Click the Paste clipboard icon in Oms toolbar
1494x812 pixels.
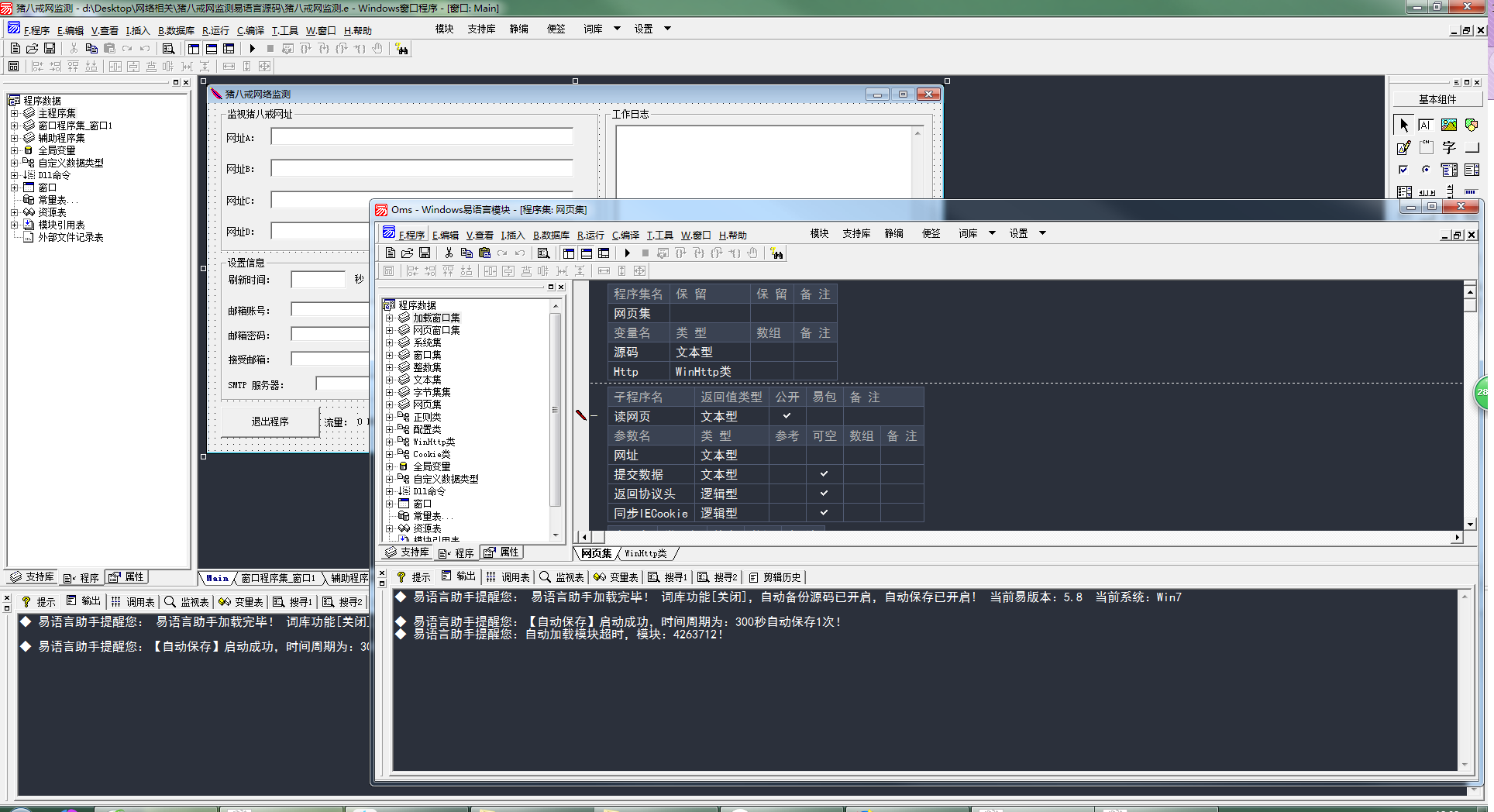tap(484, 253)
